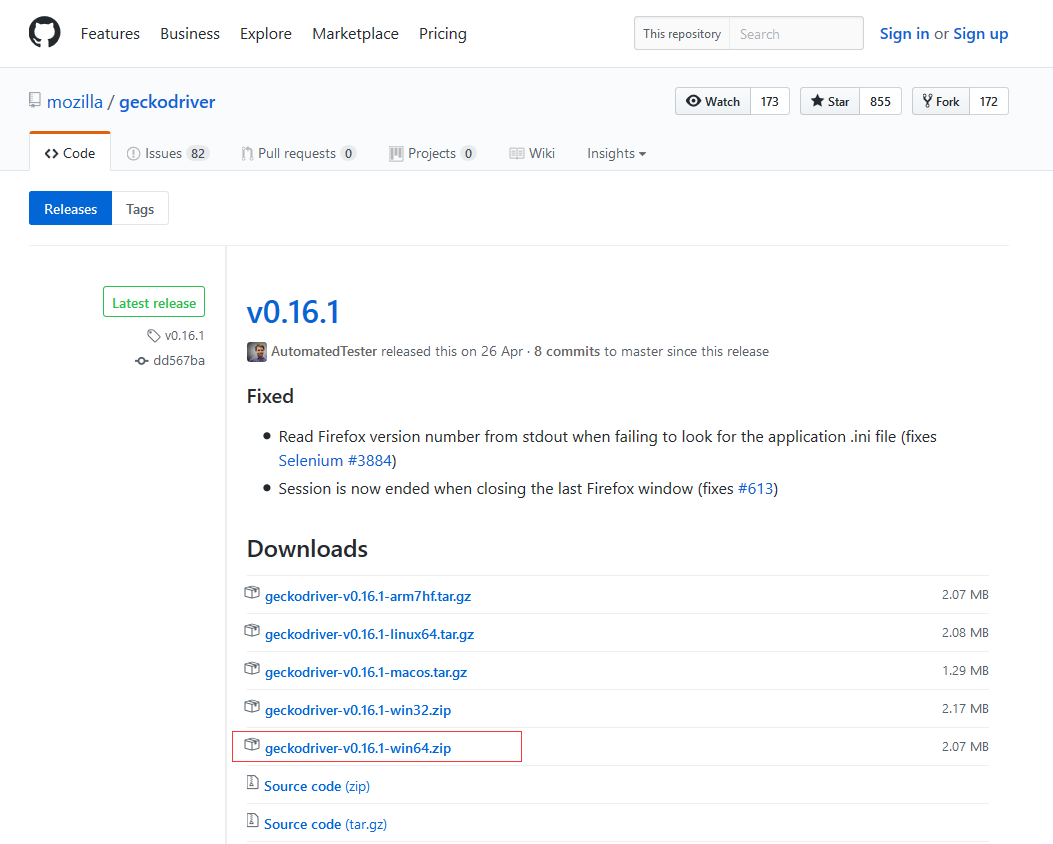1053x844 pixels.
Task: Download geckodriver-v0.16.1-macos.tar.gz
Action: (x=366, y=672)
